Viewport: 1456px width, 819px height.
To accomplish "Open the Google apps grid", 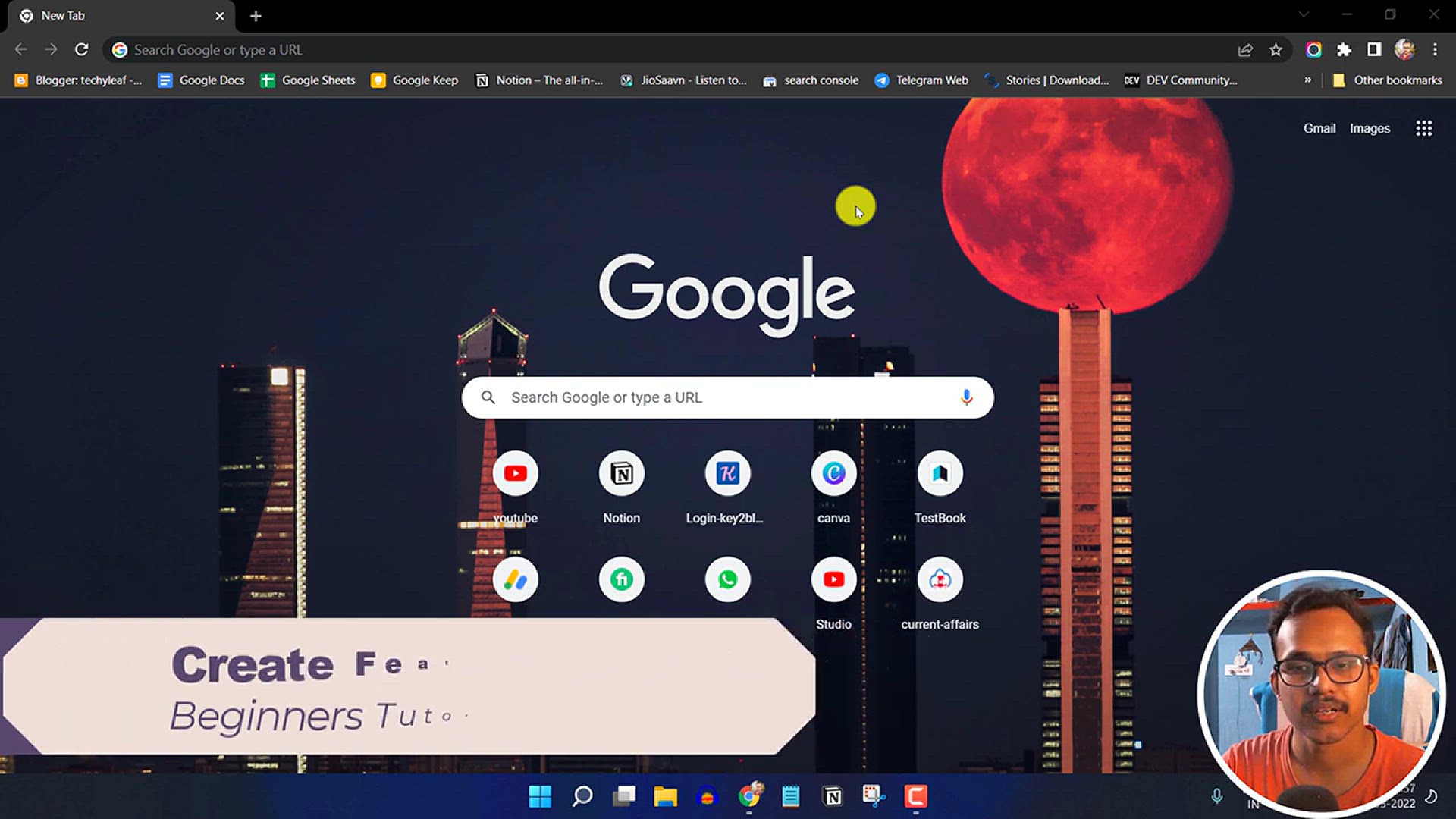I will tap(1424, 128).
